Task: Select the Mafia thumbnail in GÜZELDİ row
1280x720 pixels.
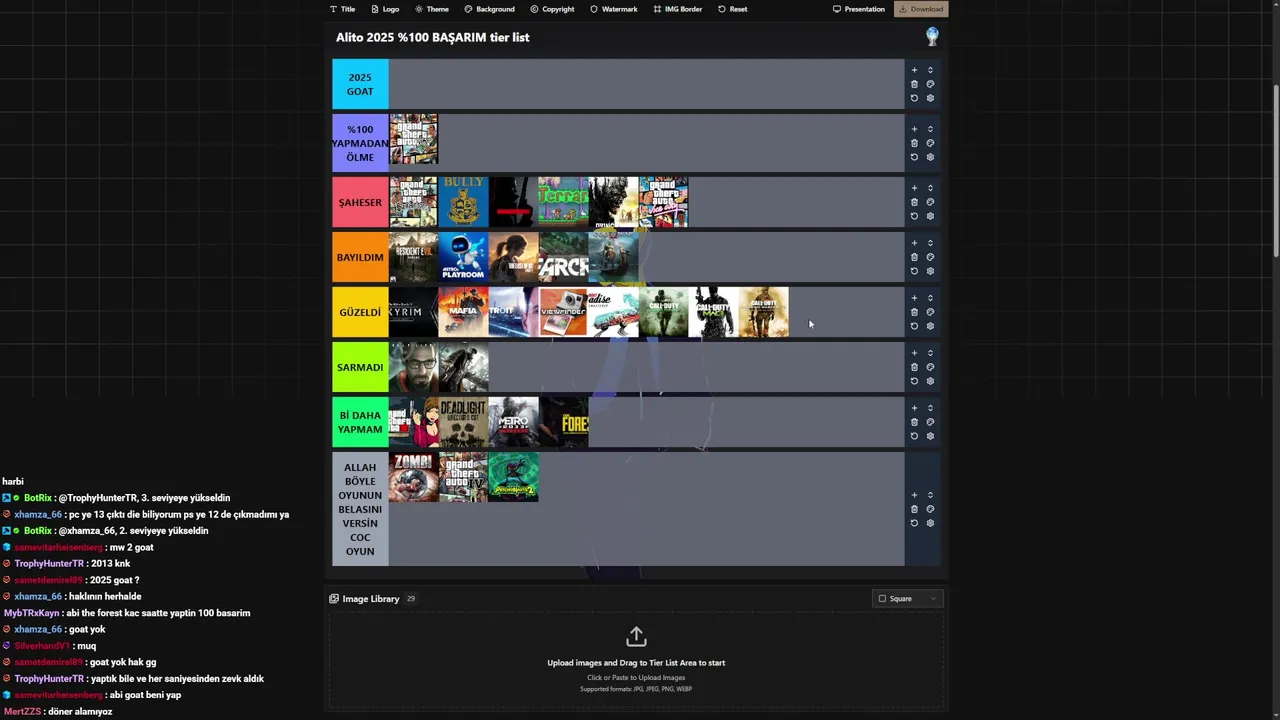Action: (463, 312)
